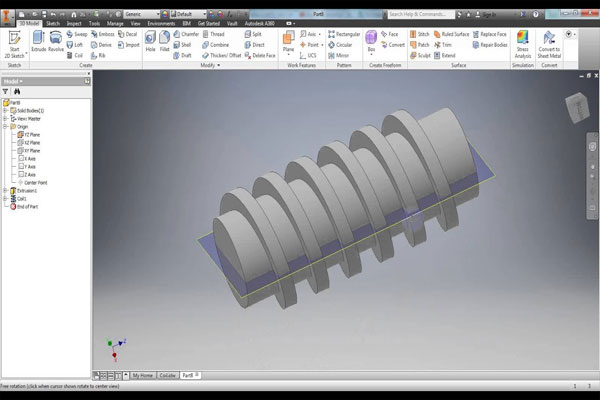Image resolution: width=600 pixels, height=400 pixels.
Task: Select the Revolve tool
Action: pyautogui.click(x=58, y=41)
